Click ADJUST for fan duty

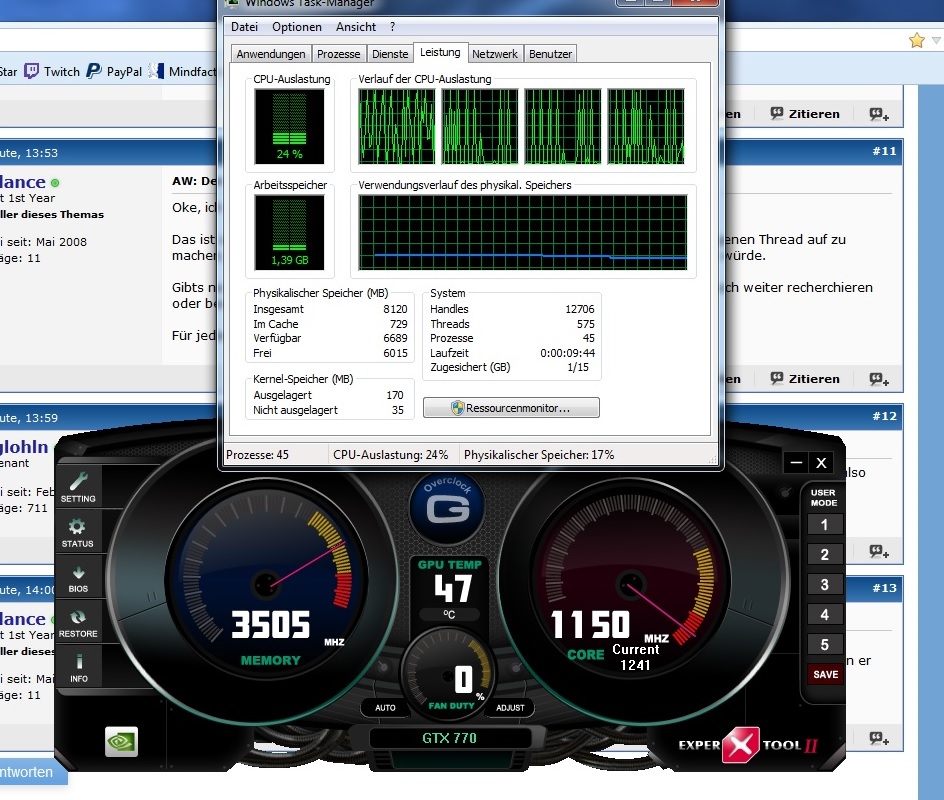click(x=510, y=708)
